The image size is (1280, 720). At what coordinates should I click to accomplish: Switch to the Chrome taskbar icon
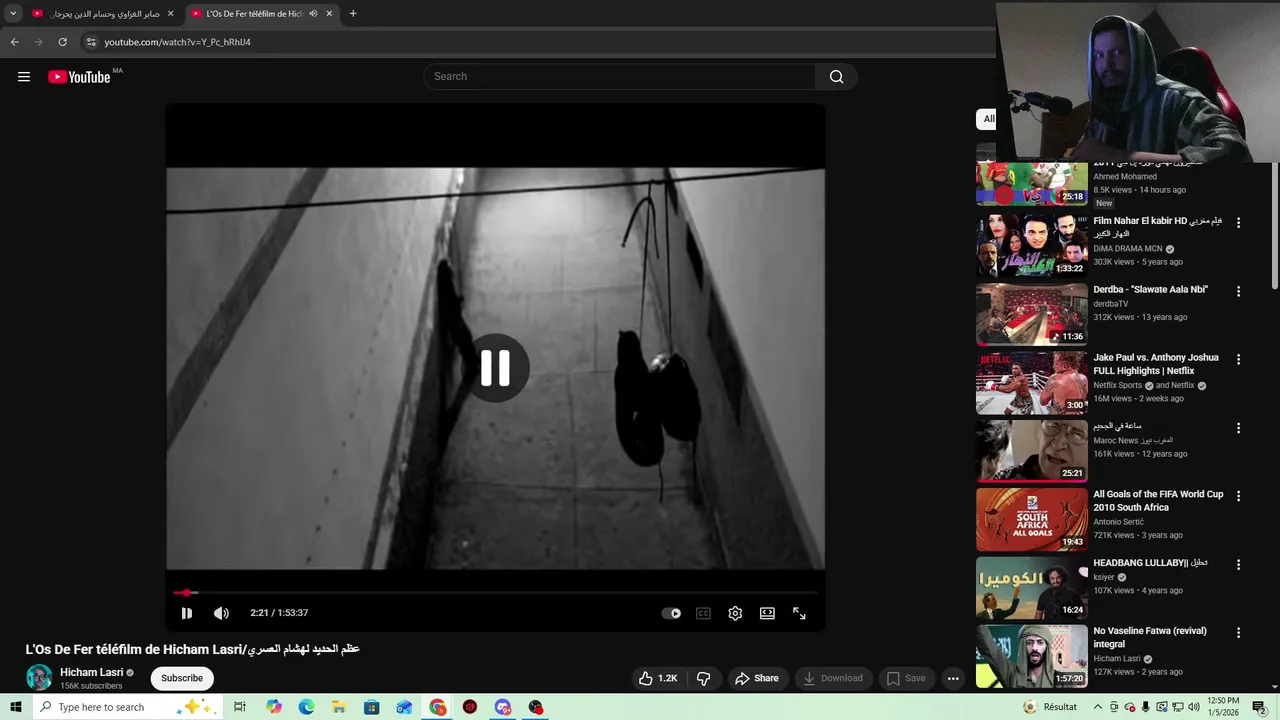pyautogui.click(x=438, y=707)
